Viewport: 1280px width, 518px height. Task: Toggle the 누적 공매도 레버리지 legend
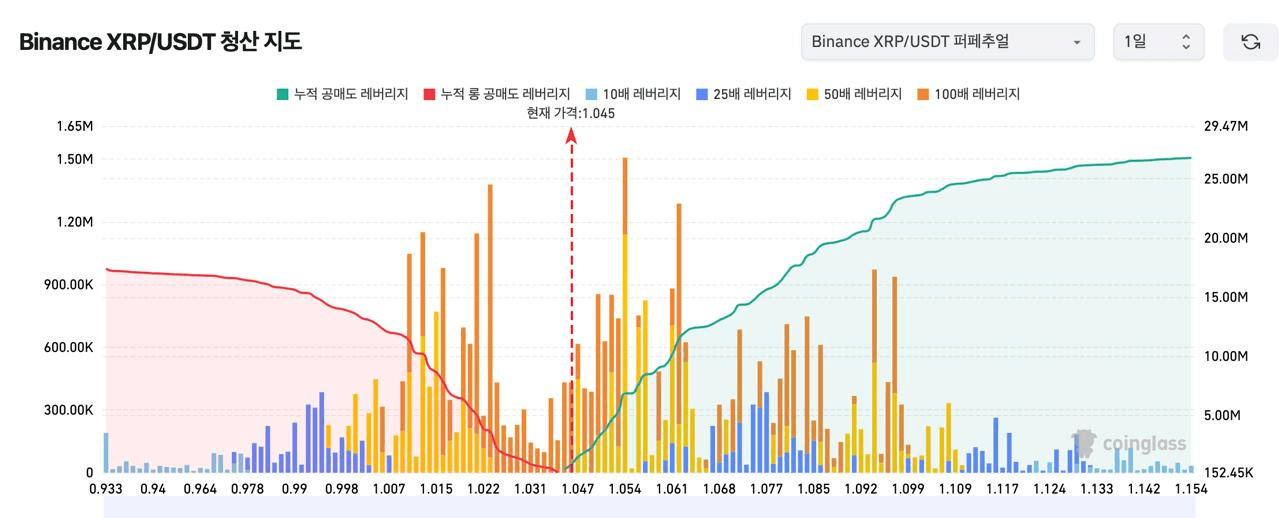click(342, 94)
